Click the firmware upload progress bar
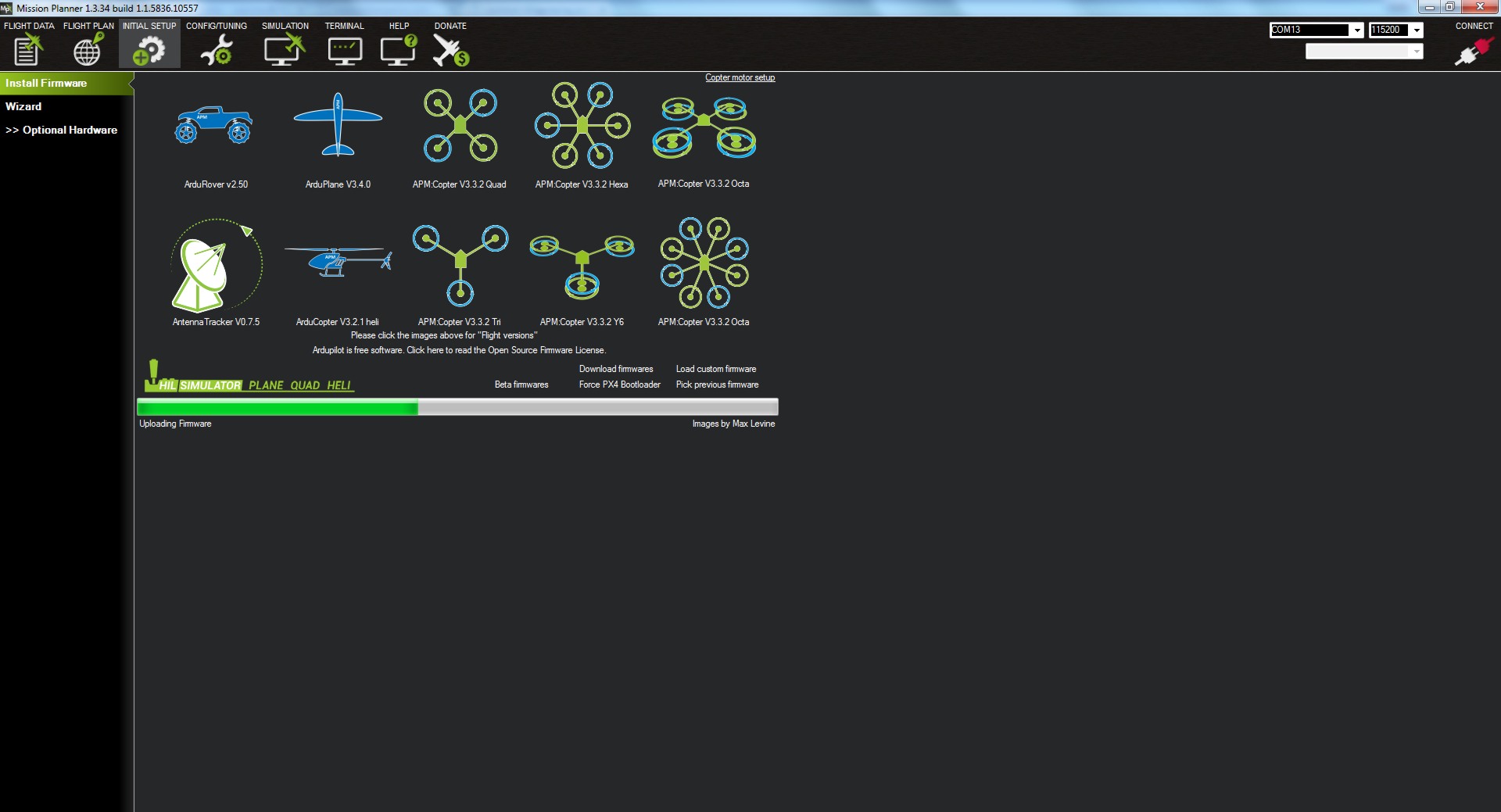The width and height of the screenshot is (1501, 812). (457, 406)
